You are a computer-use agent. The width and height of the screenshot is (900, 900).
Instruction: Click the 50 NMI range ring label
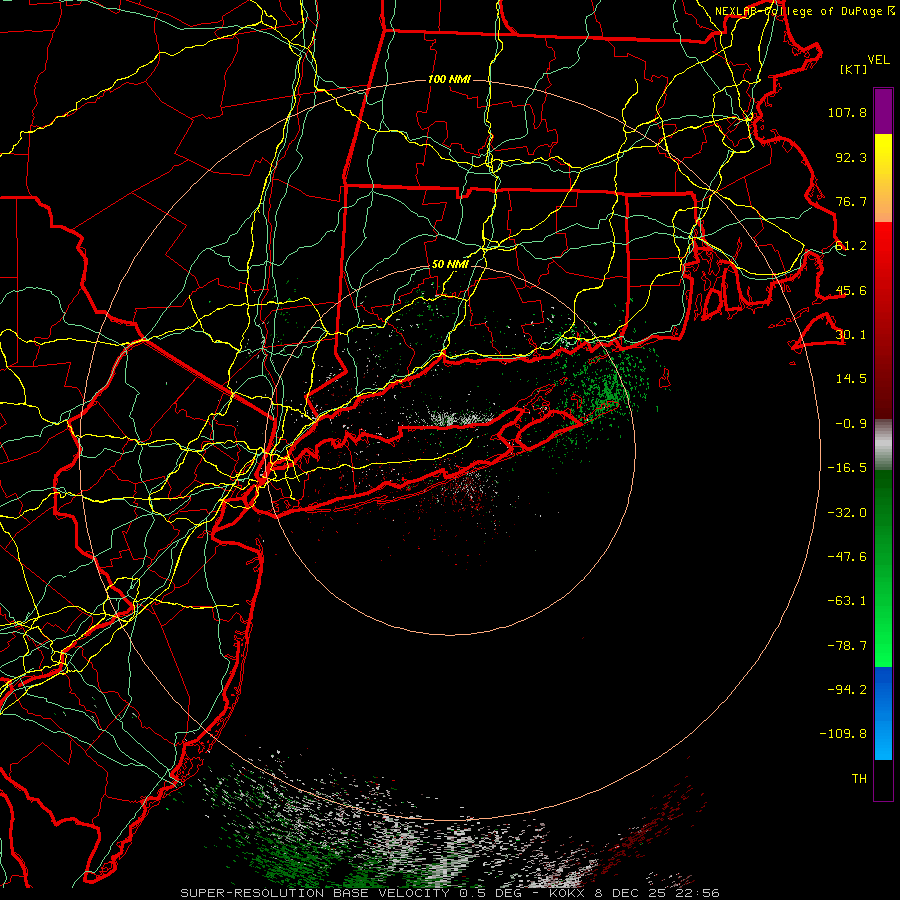tap(450, 265)
